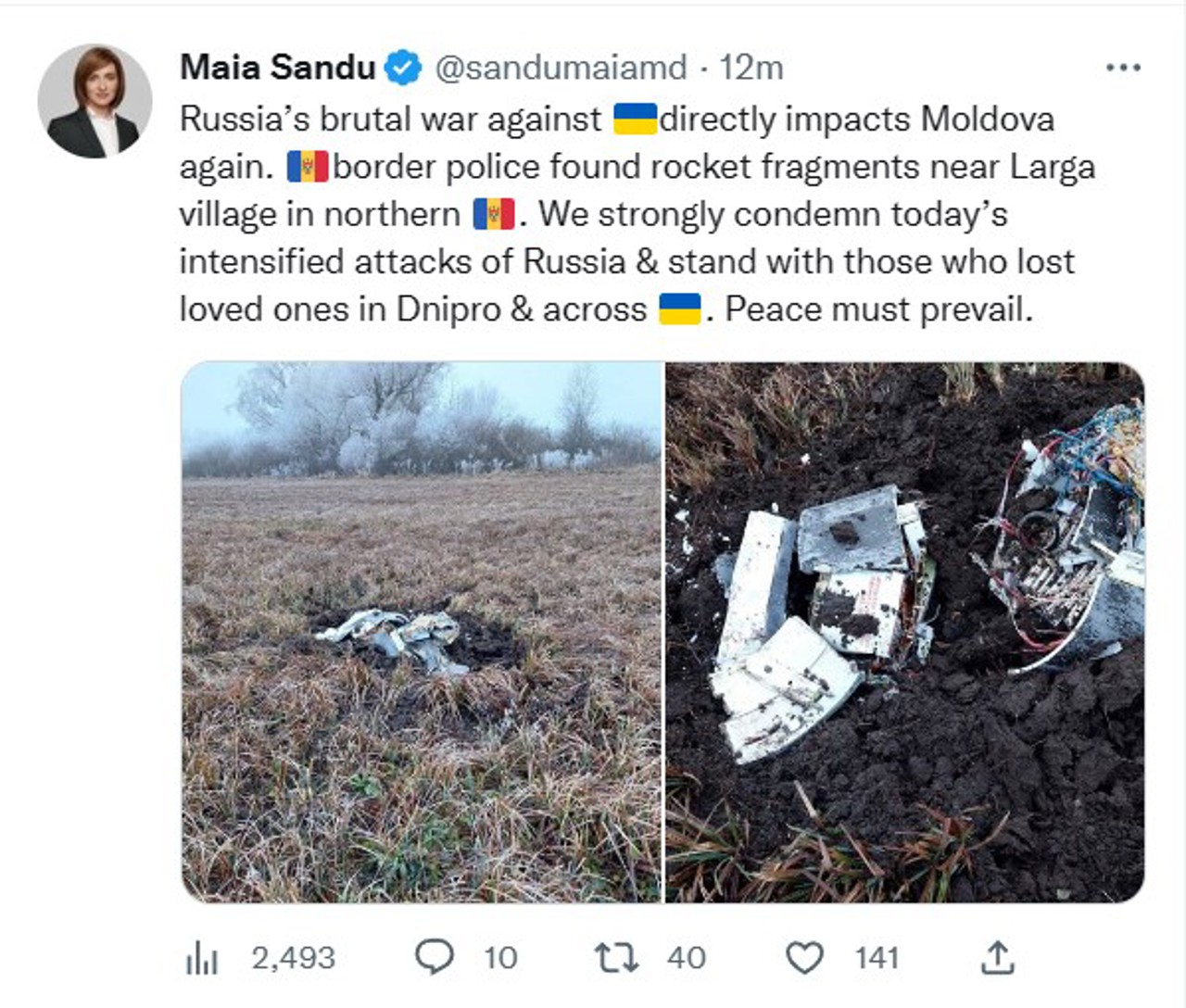Click the retweet arrows icon

click(616, 958)
